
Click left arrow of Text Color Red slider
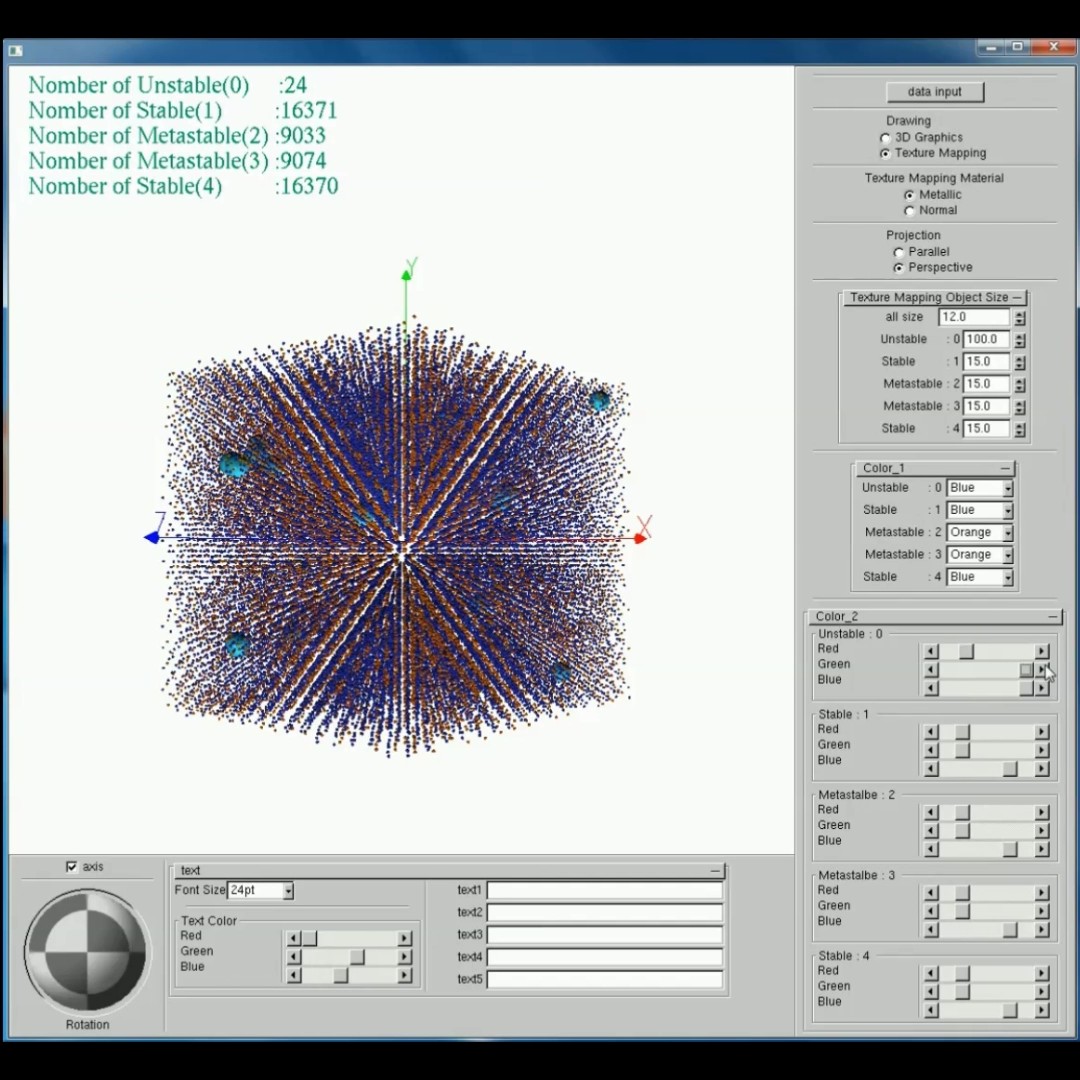coord(293,939)
